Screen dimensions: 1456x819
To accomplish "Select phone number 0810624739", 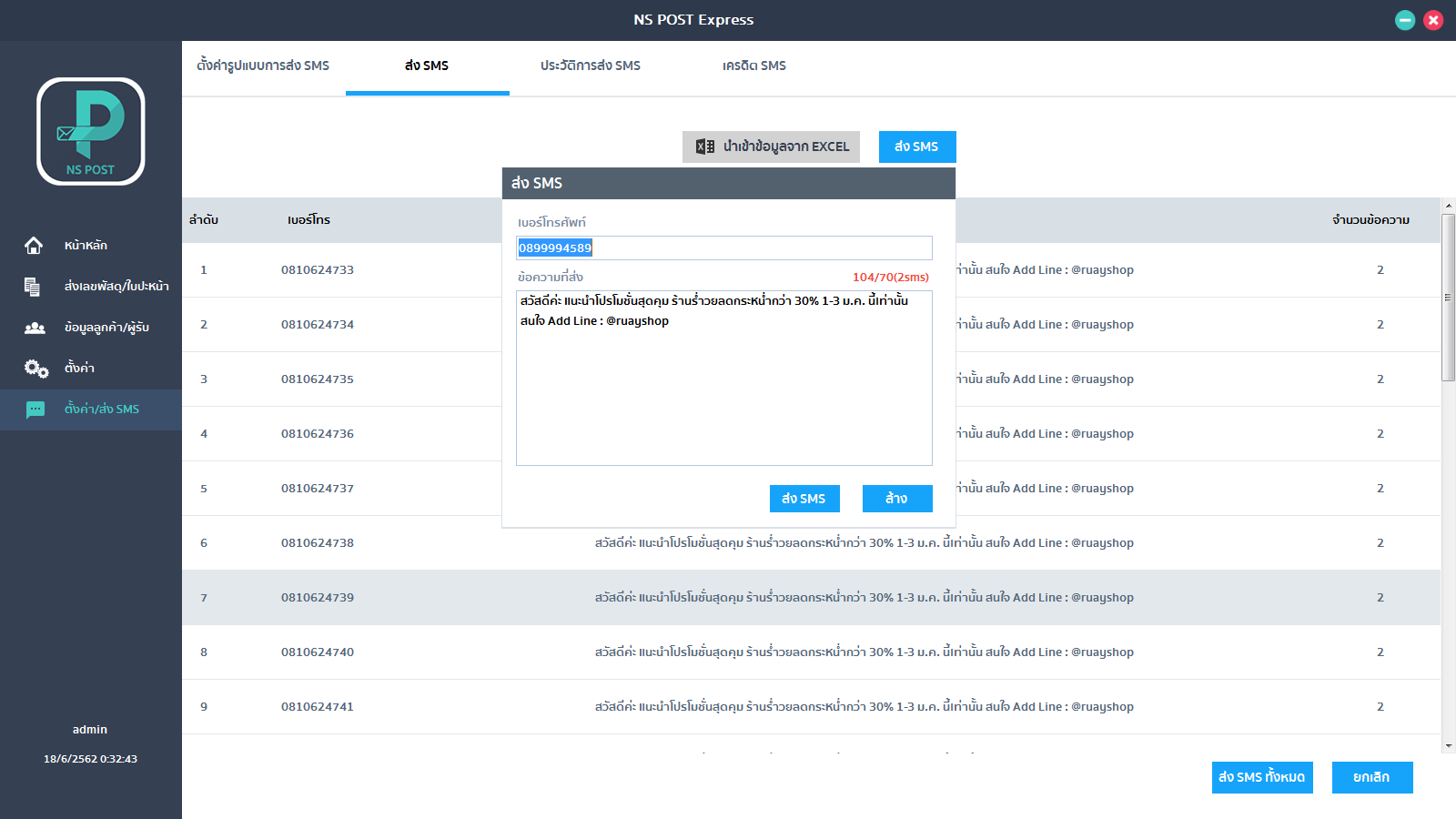I will click(318, 597).
